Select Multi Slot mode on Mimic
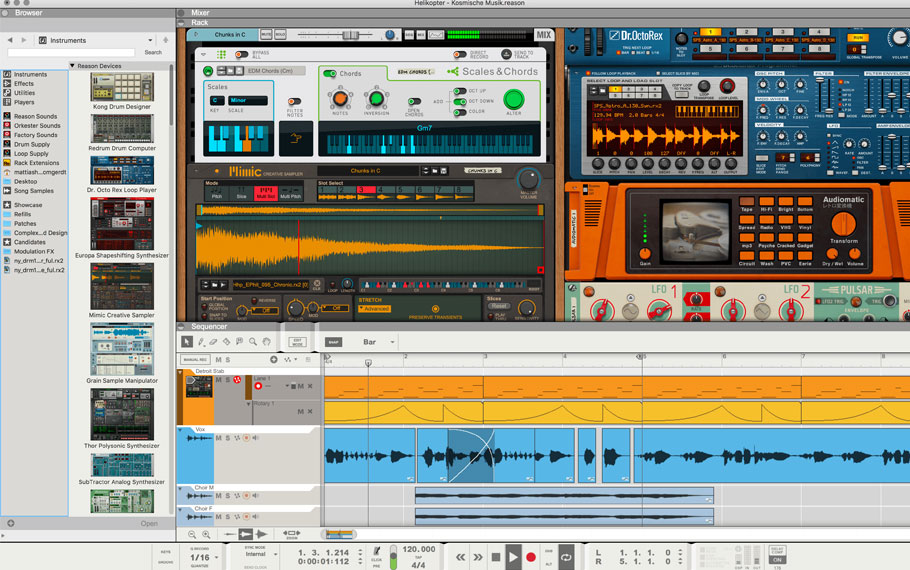The width and height of the screenshot is (910, 570). tap(266, 193)
